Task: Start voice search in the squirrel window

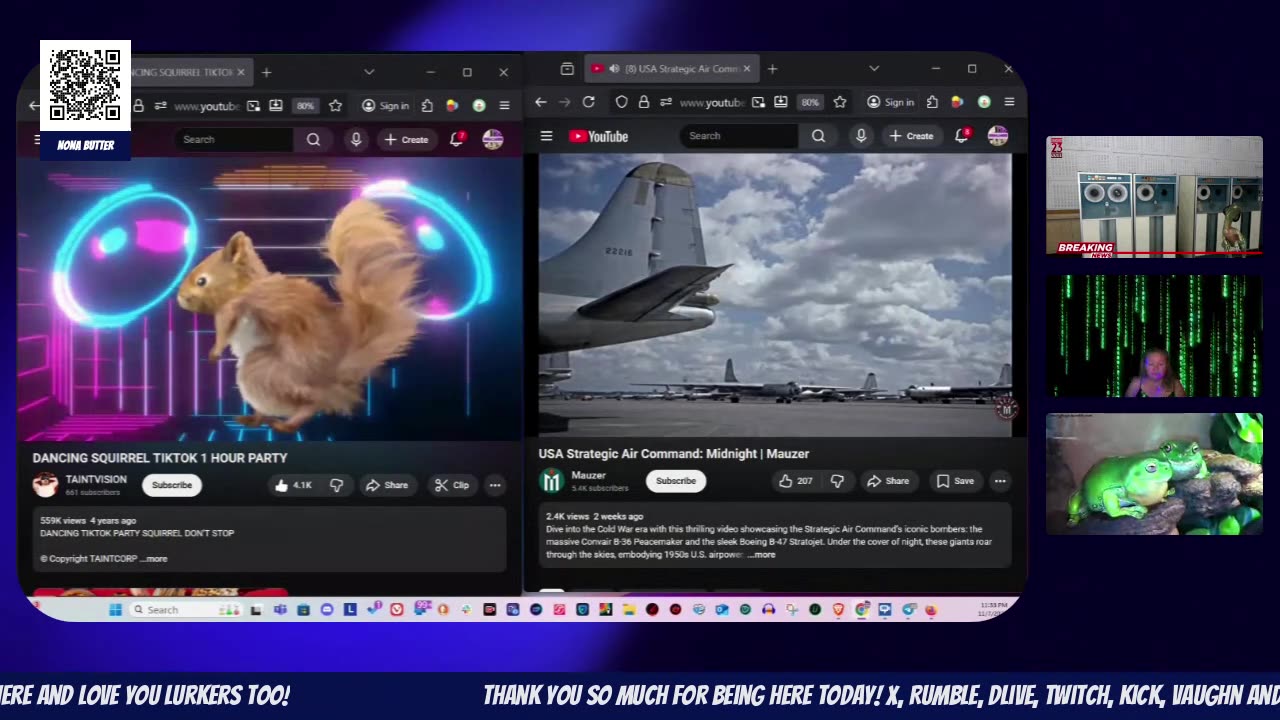Action: click(355, 140)
